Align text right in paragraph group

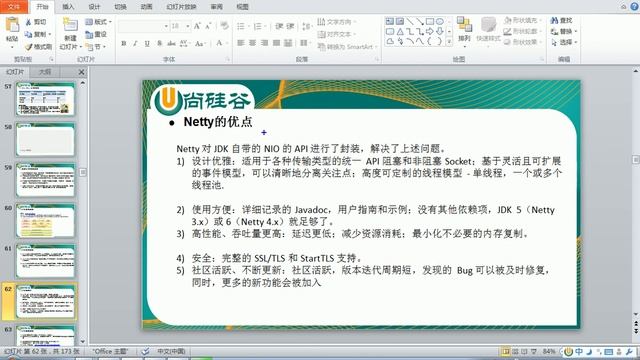264,43
